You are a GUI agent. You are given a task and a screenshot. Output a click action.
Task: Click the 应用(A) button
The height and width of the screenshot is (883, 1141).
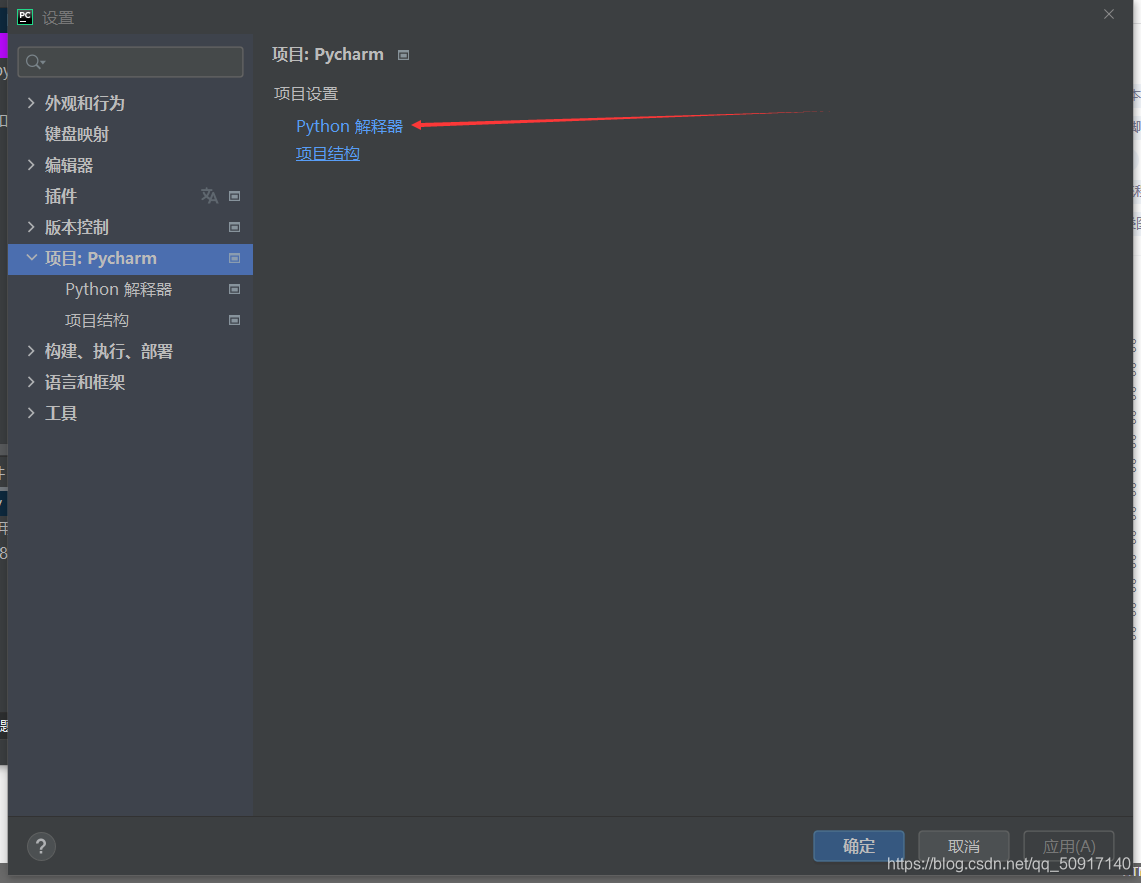(1068, 846)
